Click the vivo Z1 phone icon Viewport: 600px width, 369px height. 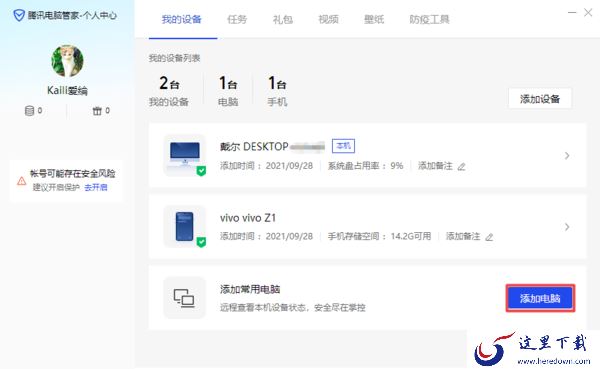[x=184, y=226]
